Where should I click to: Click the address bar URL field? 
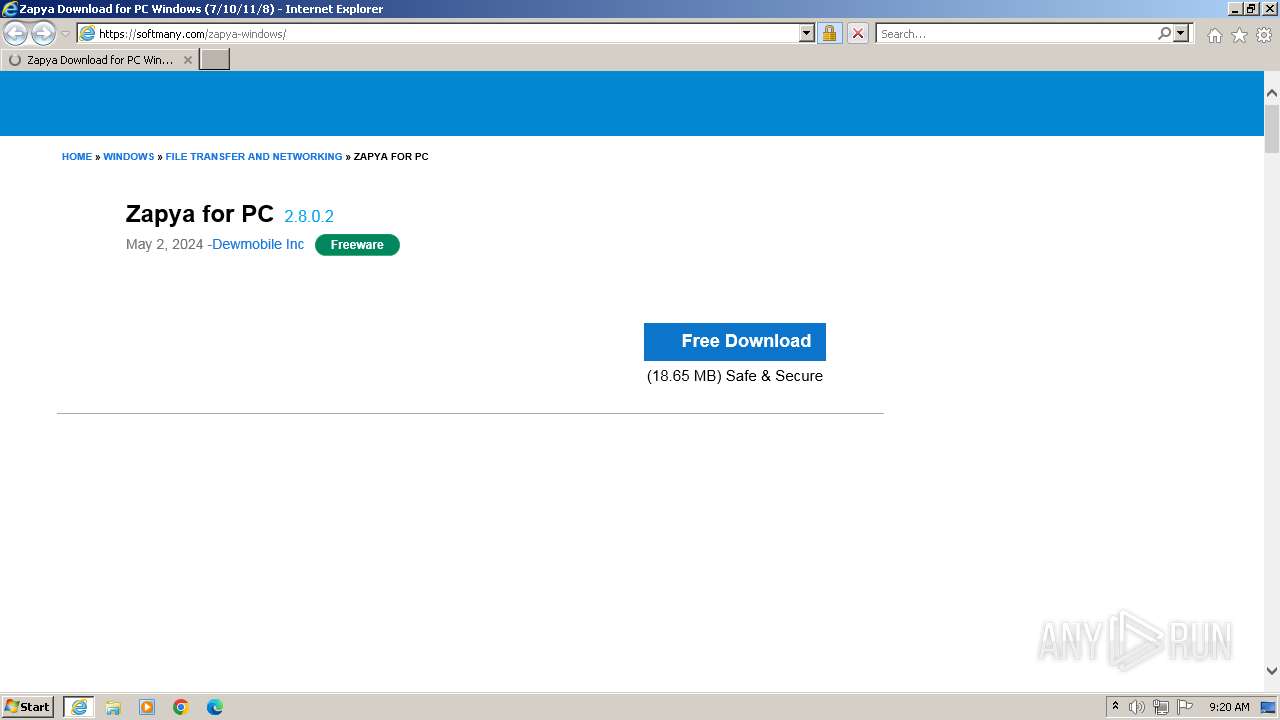tap(447, 34)
